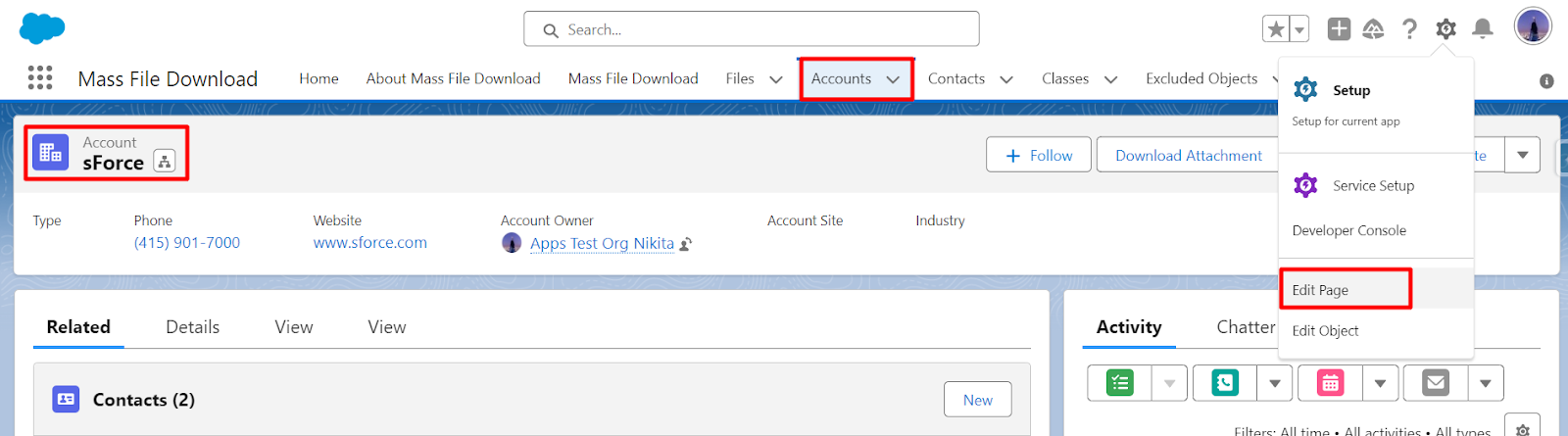
Task: Click the Account building icon
Action: coord(50,153)
